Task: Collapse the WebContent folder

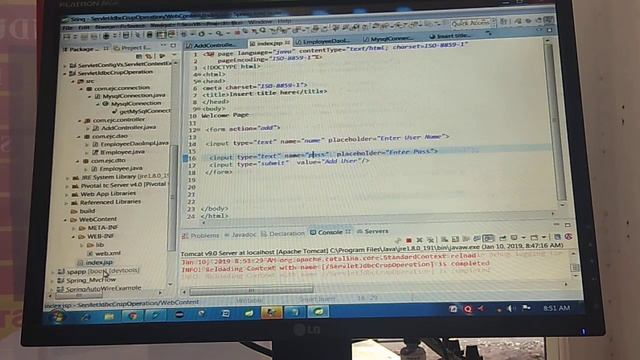Action: point(65,220)
